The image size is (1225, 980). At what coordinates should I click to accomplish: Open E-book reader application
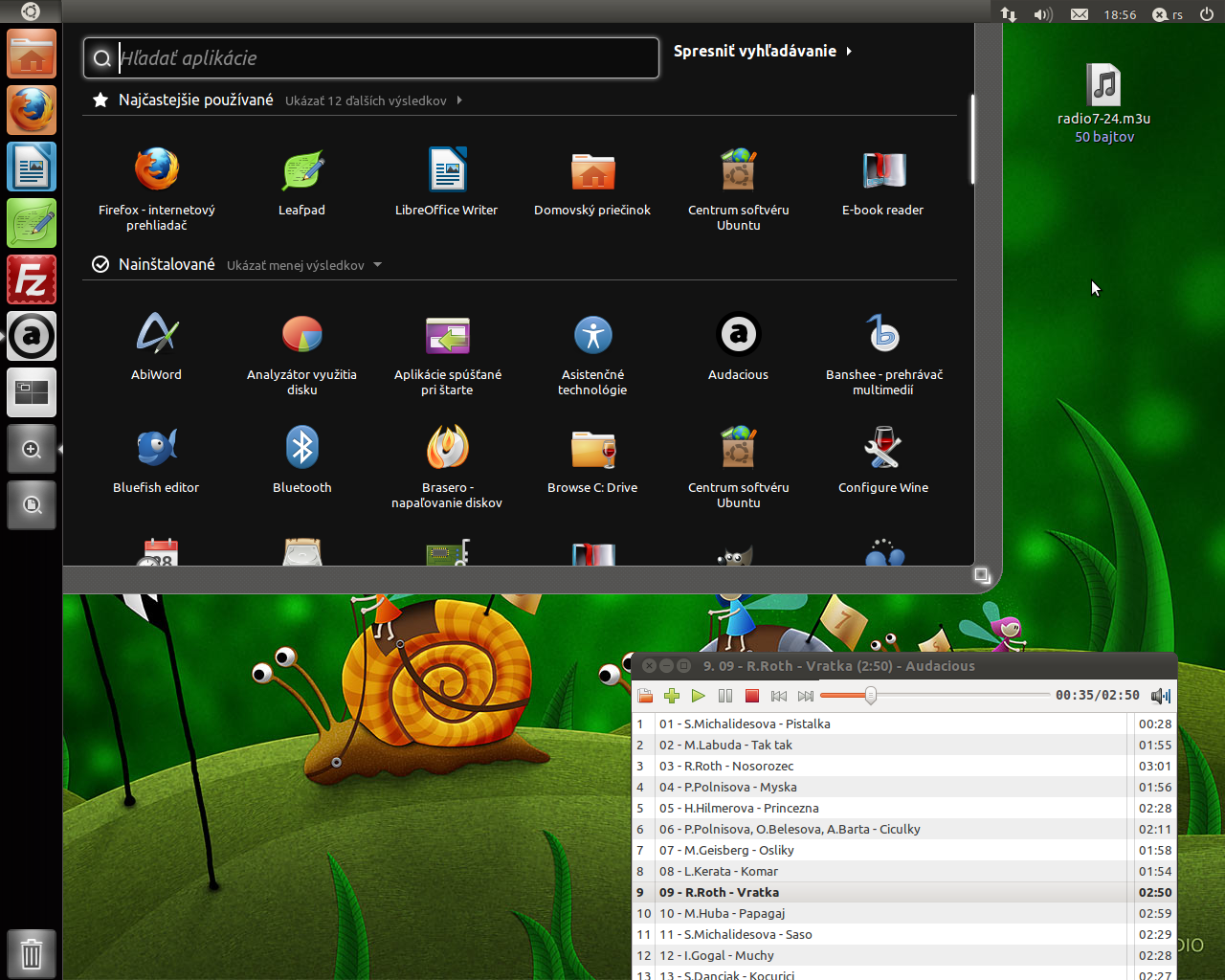883,182
